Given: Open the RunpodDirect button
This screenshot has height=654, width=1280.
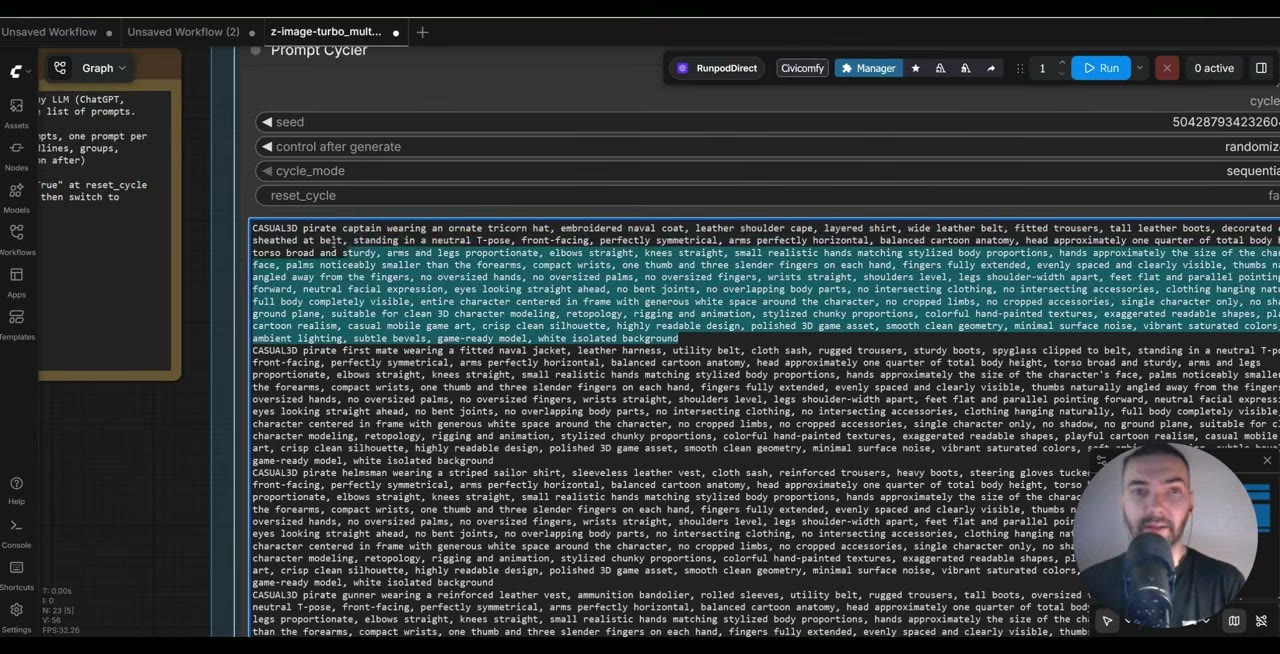Looking at the screenshot, I should [x=717, y=68].
